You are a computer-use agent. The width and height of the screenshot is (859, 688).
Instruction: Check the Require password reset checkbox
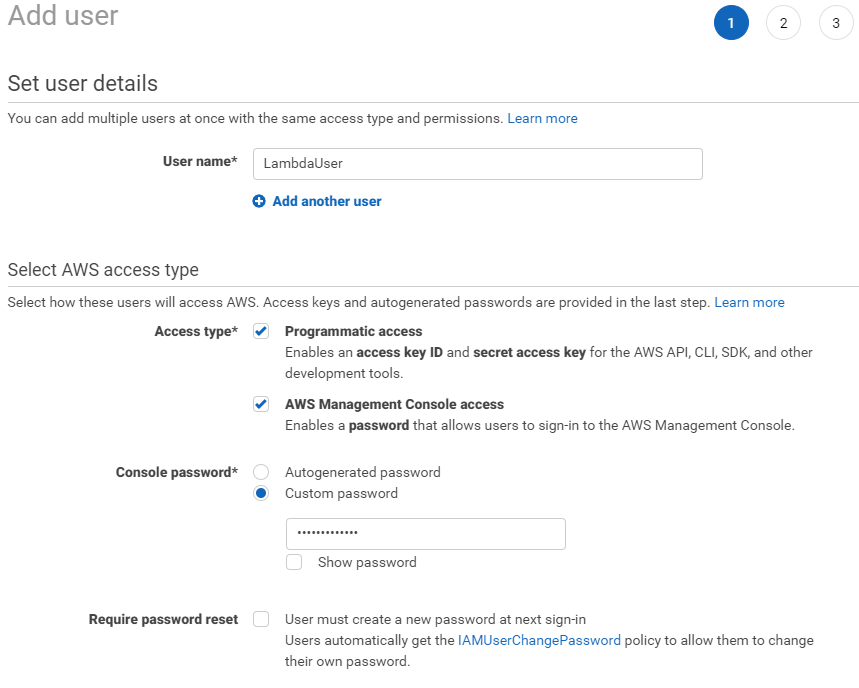pyautogui.click(x=261, y=619)
